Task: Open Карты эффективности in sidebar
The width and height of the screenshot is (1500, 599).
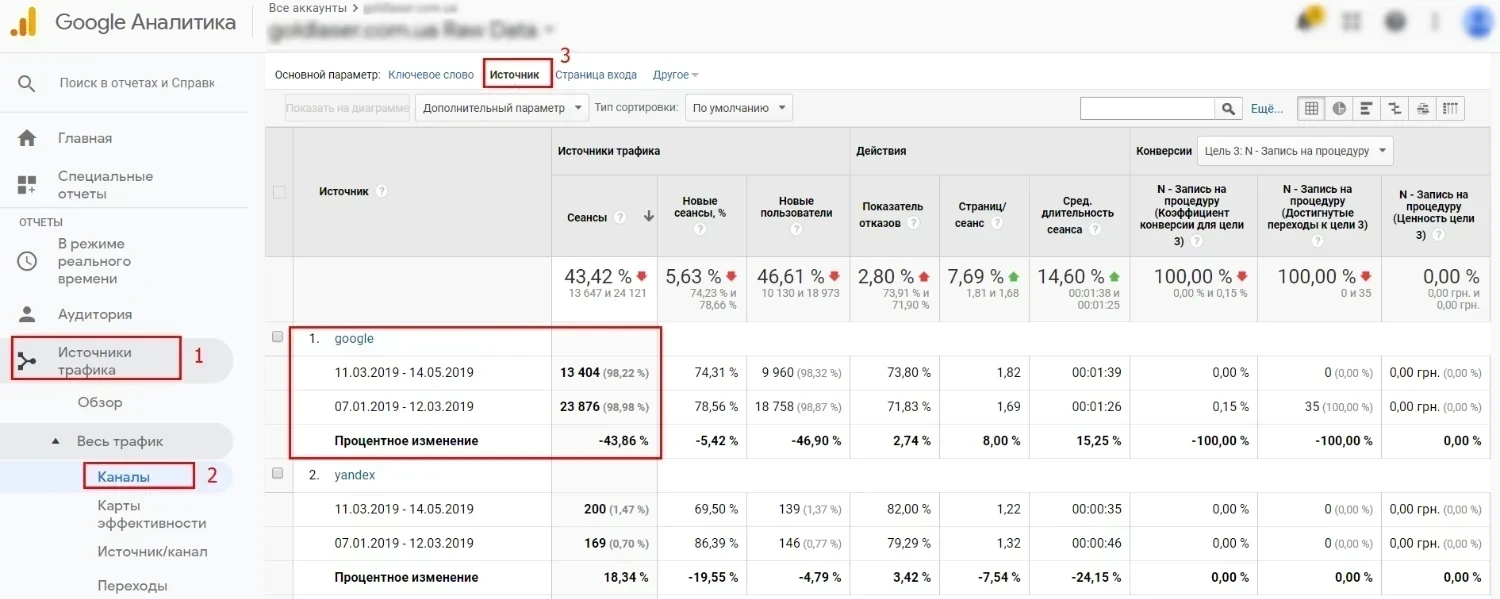Action: (x=152, y=514)
